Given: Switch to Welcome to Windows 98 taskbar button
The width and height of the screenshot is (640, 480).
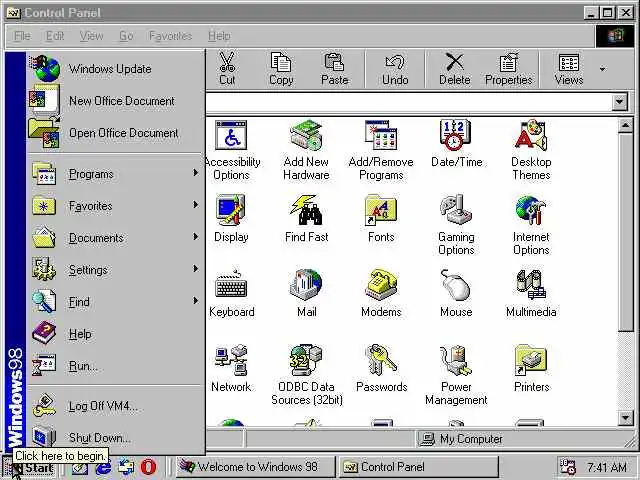Looking at the screenshot, I should [256, 467].
